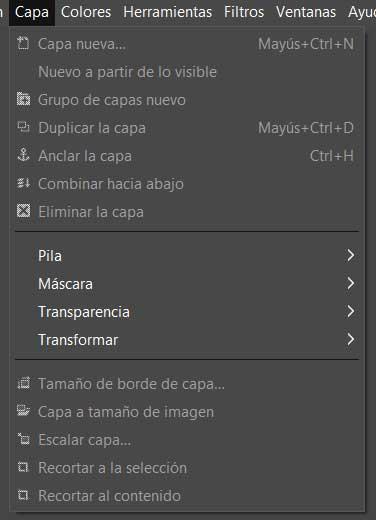Open the Herramientas menu
This screenshot has height=520, width=376.
168,12
